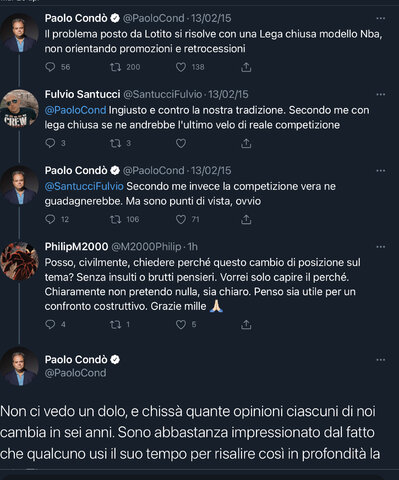Retweet the tweet with 200 retweets
This screenshot has width=399, height=480.
click(x=115, y=67)
